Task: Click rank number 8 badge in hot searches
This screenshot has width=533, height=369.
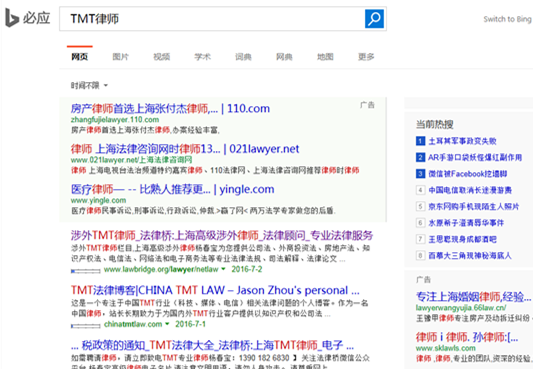Action: tap(420, 255)
